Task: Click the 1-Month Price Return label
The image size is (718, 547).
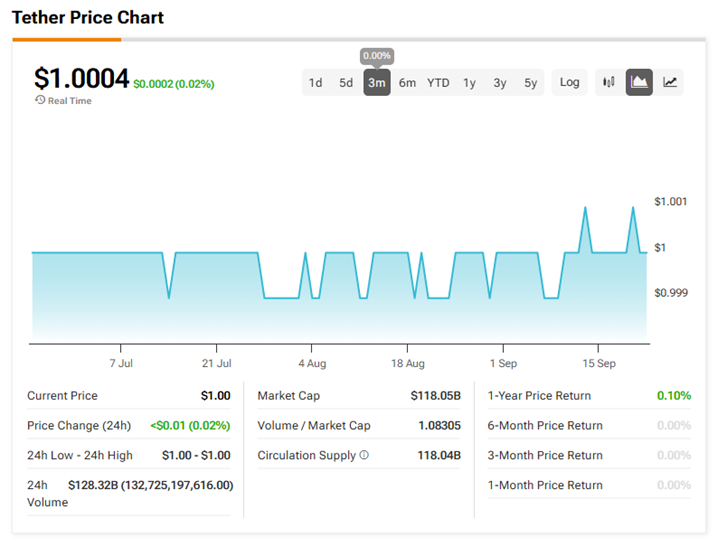Action: tap(545, 485)
